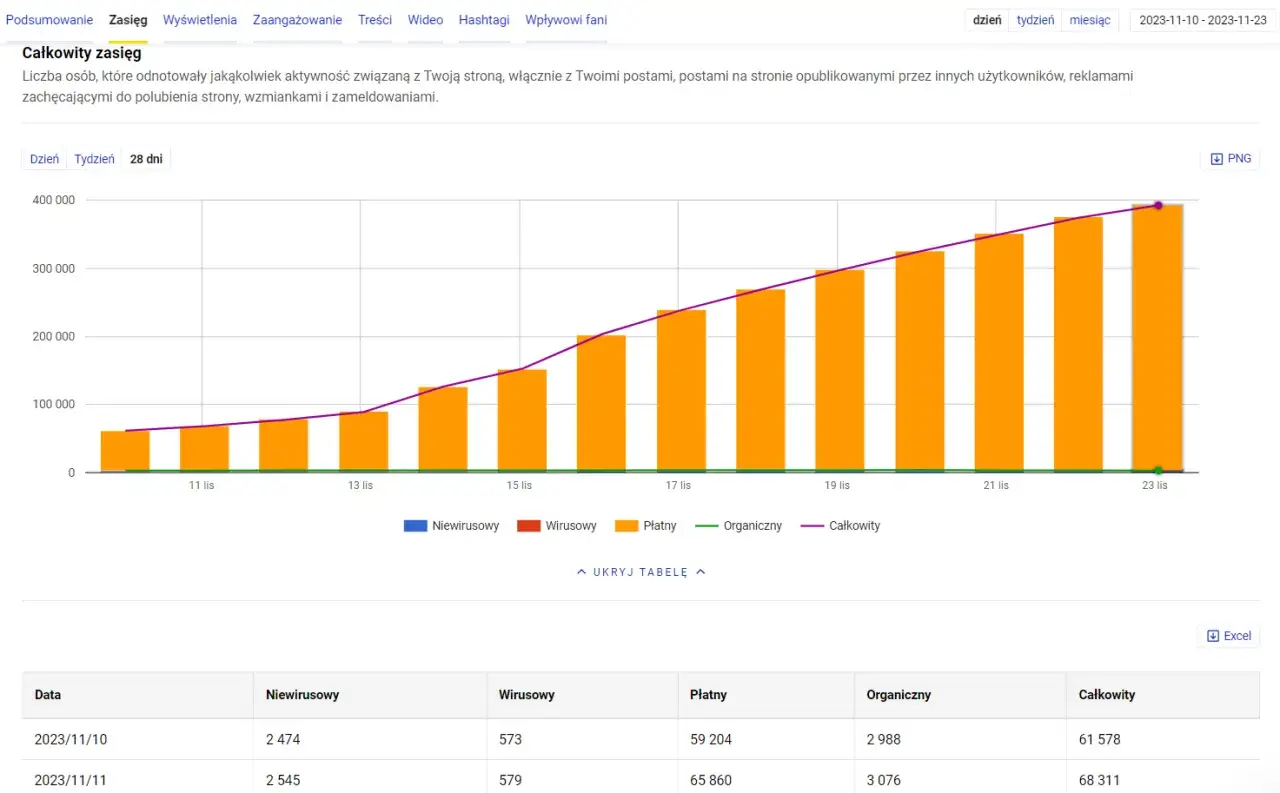Download the chart as PNG

point(1230,159)
